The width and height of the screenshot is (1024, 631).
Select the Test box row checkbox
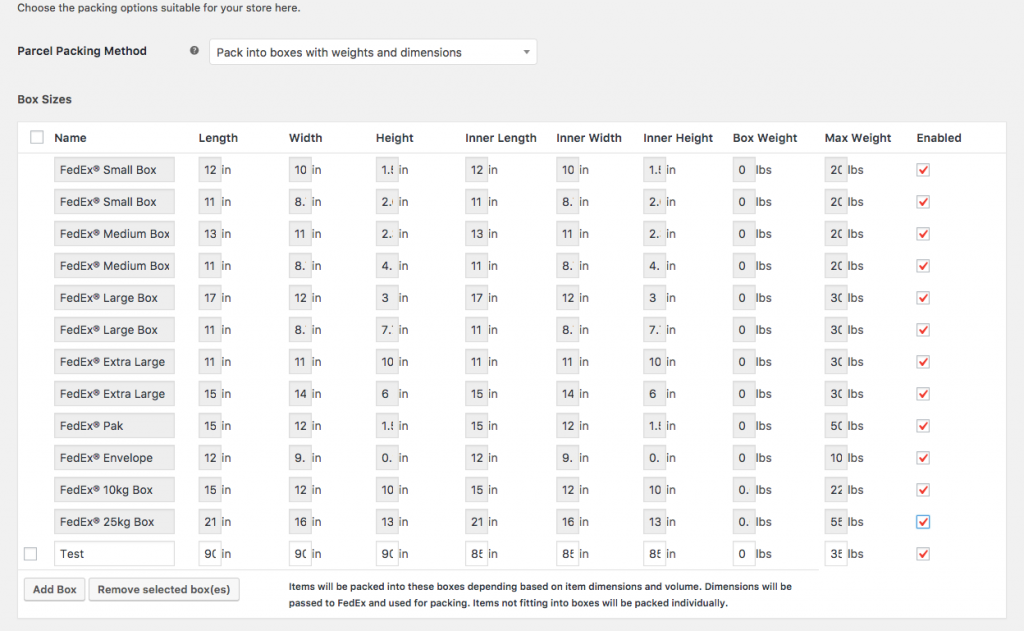(31, 554)
